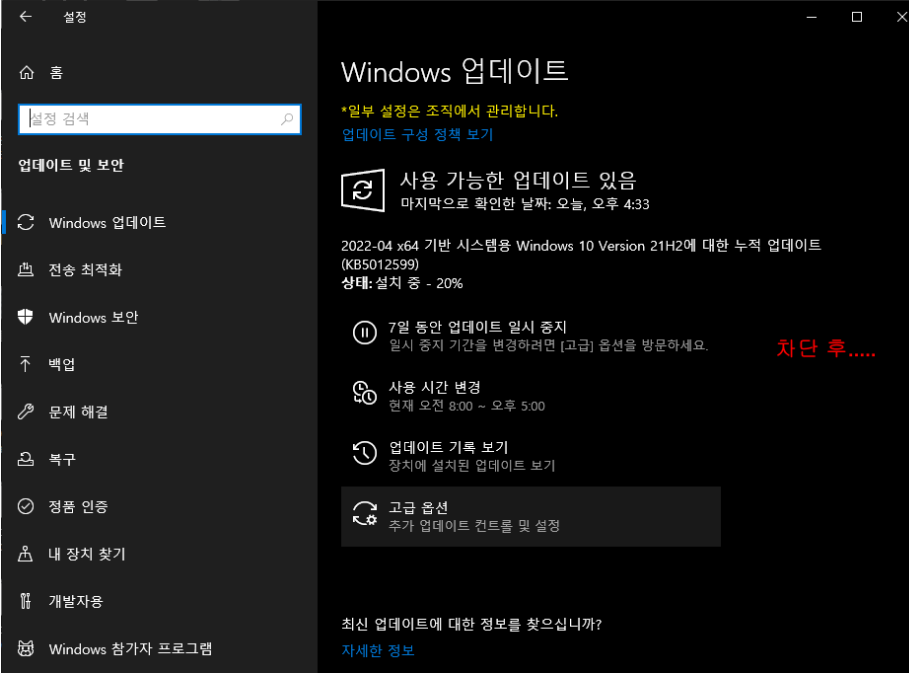909x673 pixels.
Task: Focus the 설정 검색 input field
Action: click(159, 119)
